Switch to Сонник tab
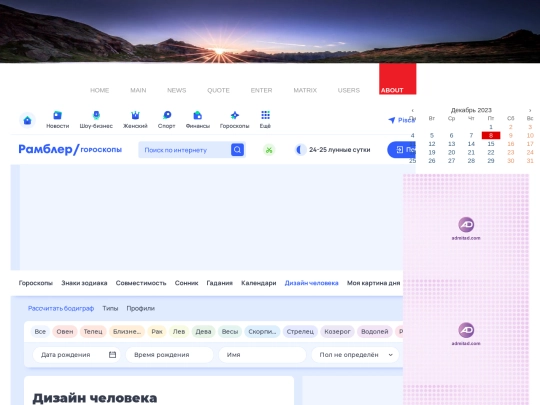 coord(186,283)
